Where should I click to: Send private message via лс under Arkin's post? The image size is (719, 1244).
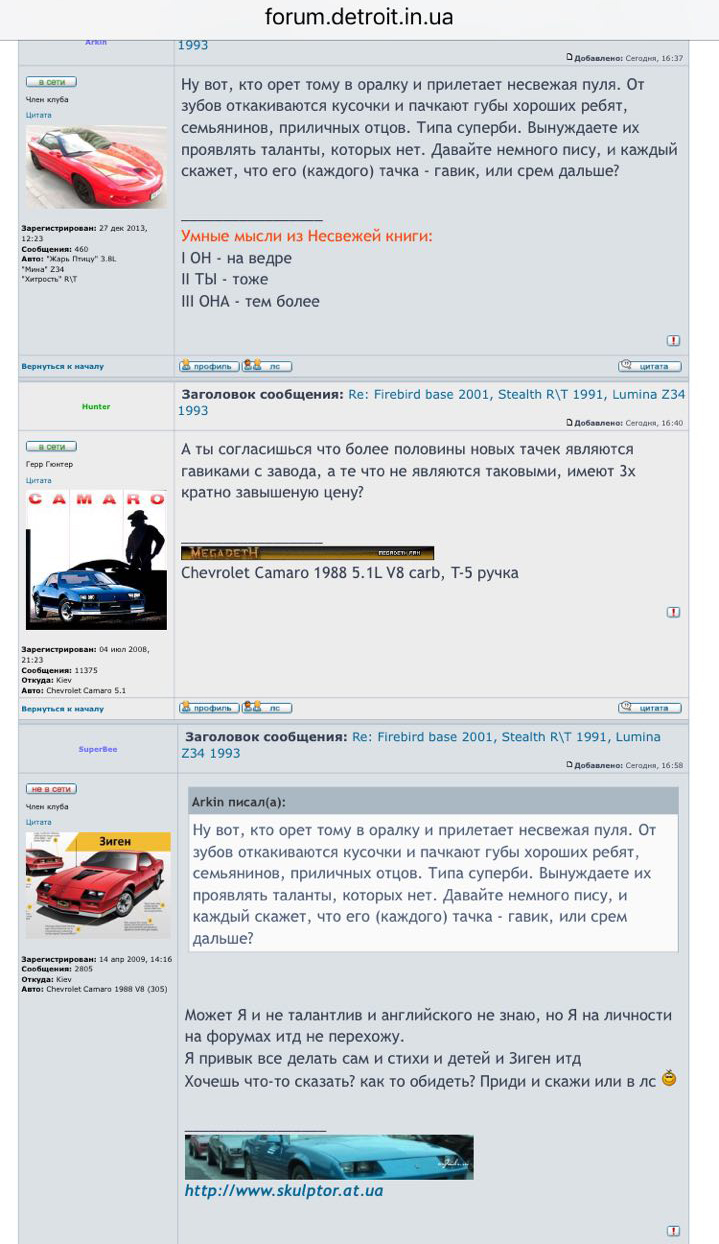(267, 366)
